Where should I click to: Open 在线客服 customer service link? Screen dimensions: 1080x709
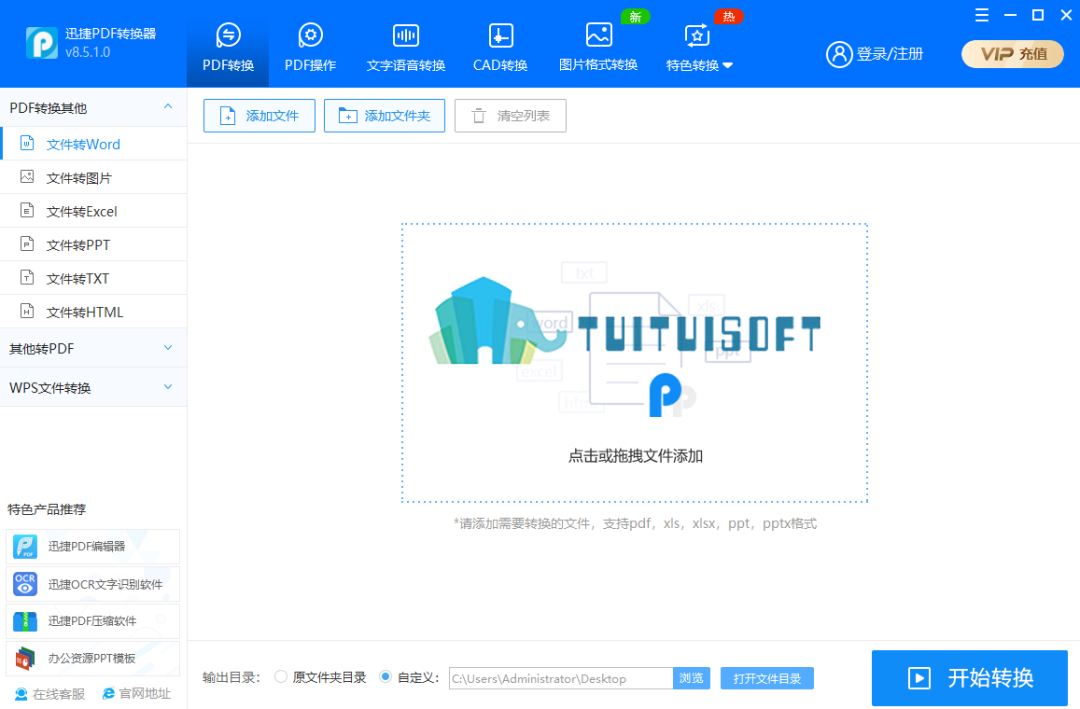pyautogui.click(x=50, y=694)
